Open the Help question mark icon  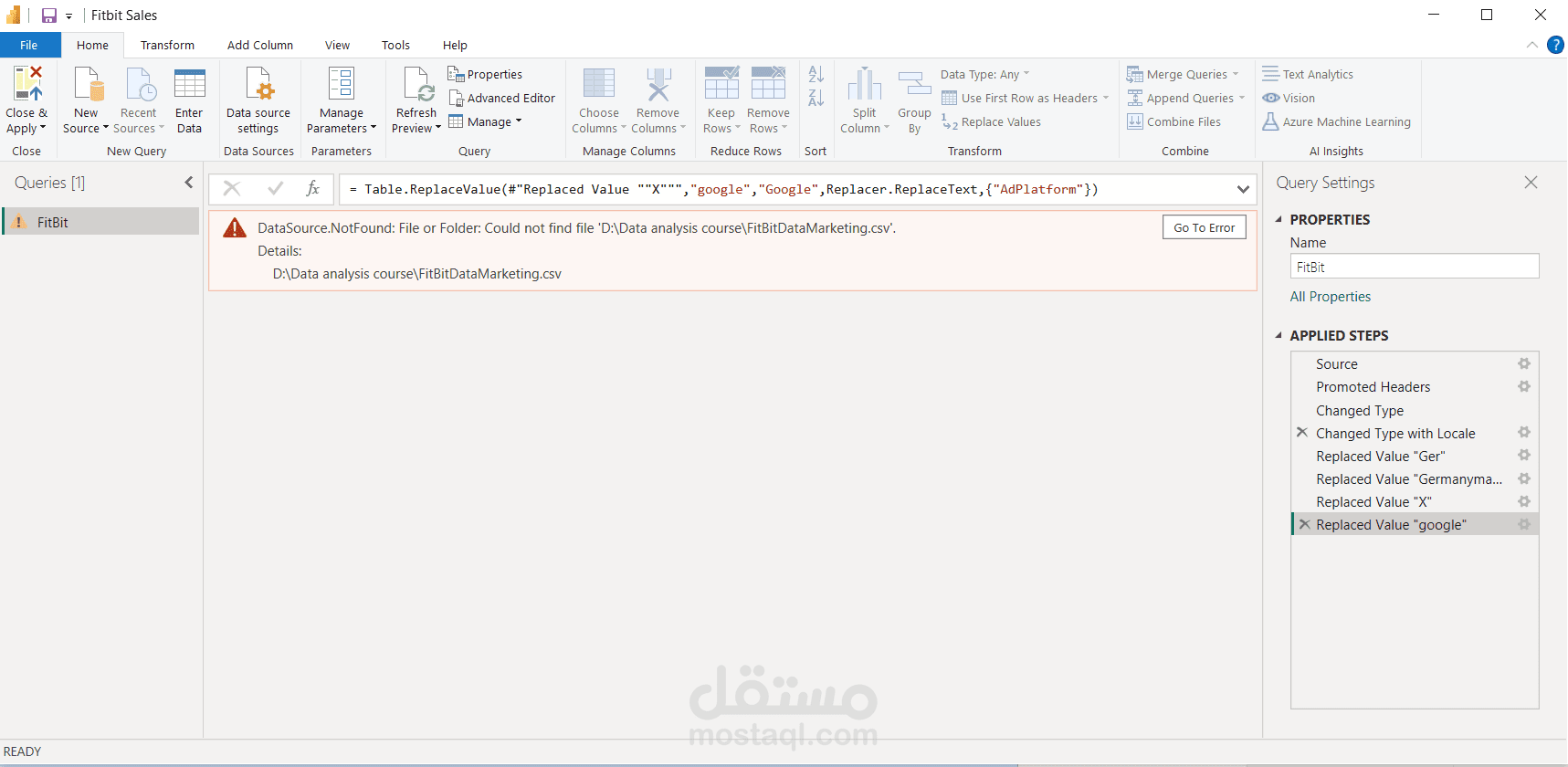tap(1555, 45)
